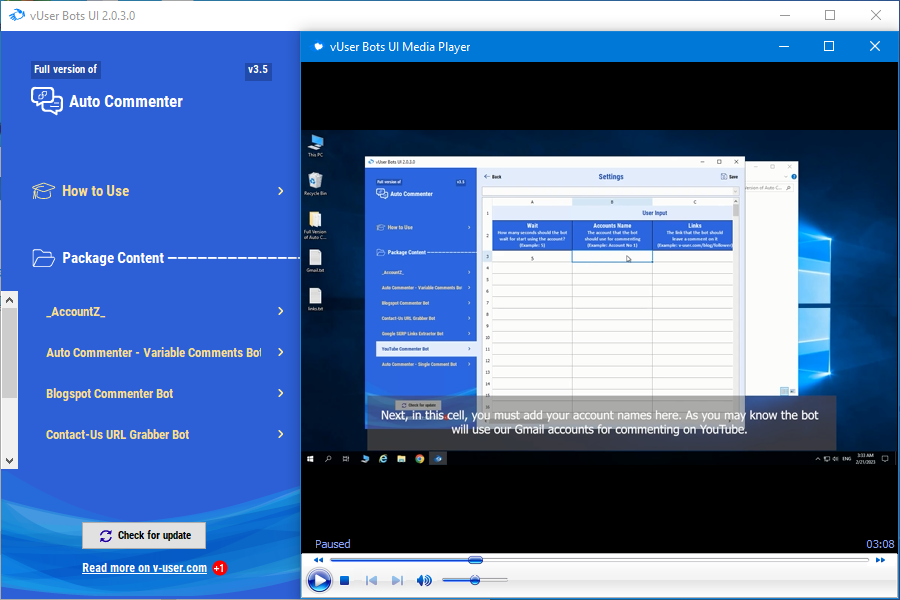The width and height of the screenshot is (900, 600).
Task: Expand Variable Comments Bot chevron
Action: [x=281, y=352]
